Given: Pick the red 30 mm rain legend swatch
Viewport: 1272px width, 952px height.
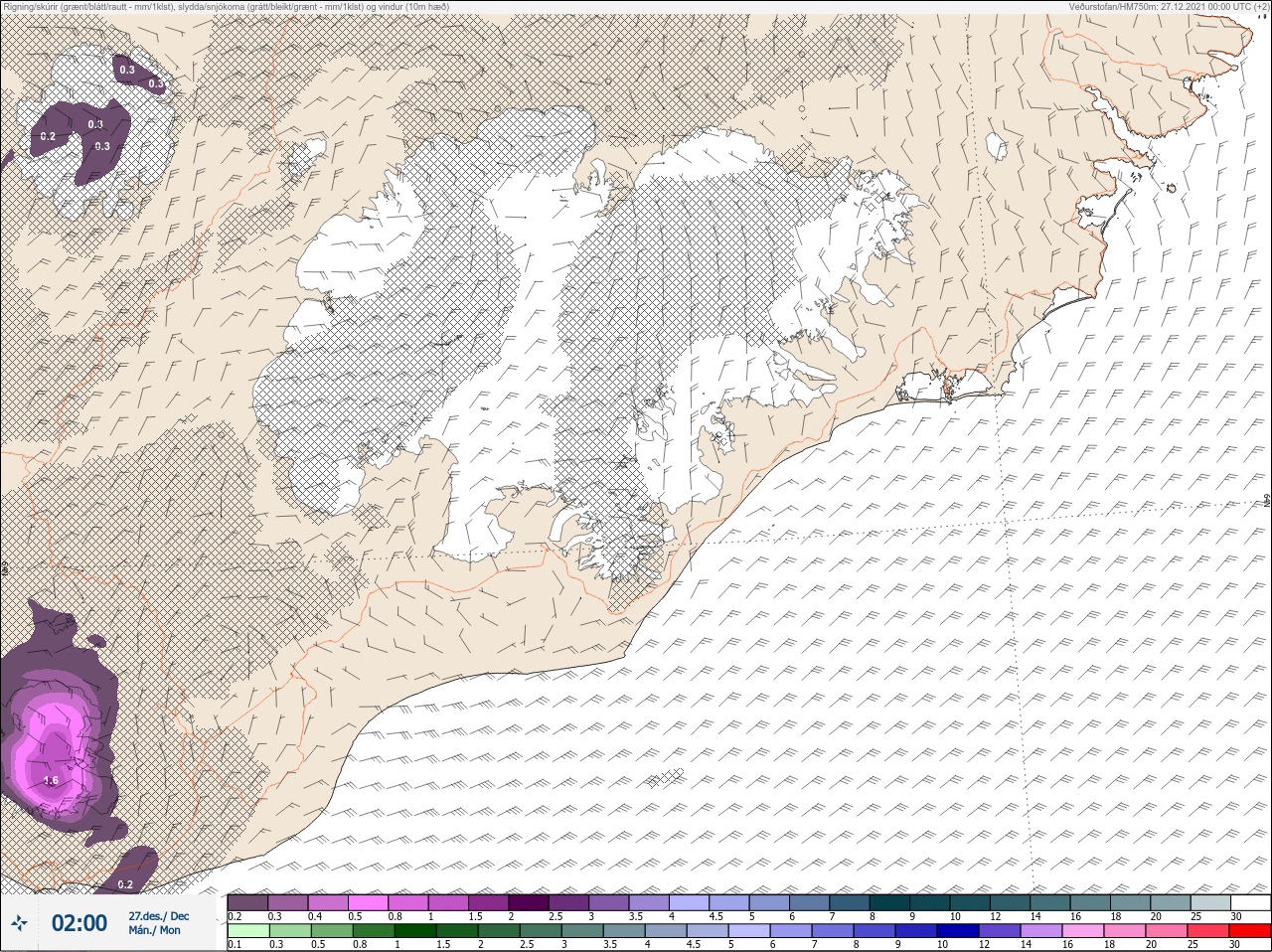Looking at the screenshot, I should coord(1250,931).
